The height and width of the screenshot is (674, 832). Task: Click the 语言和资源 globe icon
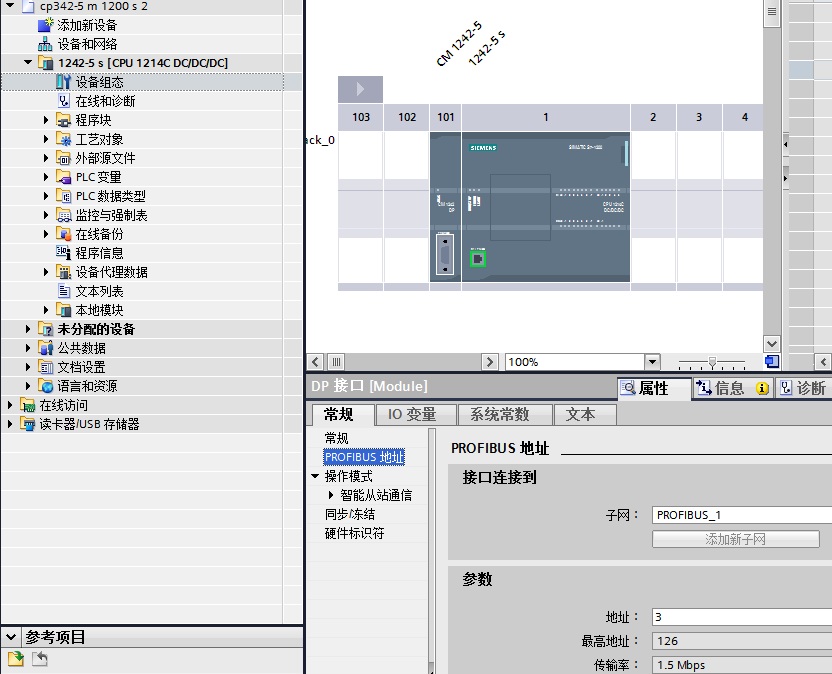pos(46,386)
